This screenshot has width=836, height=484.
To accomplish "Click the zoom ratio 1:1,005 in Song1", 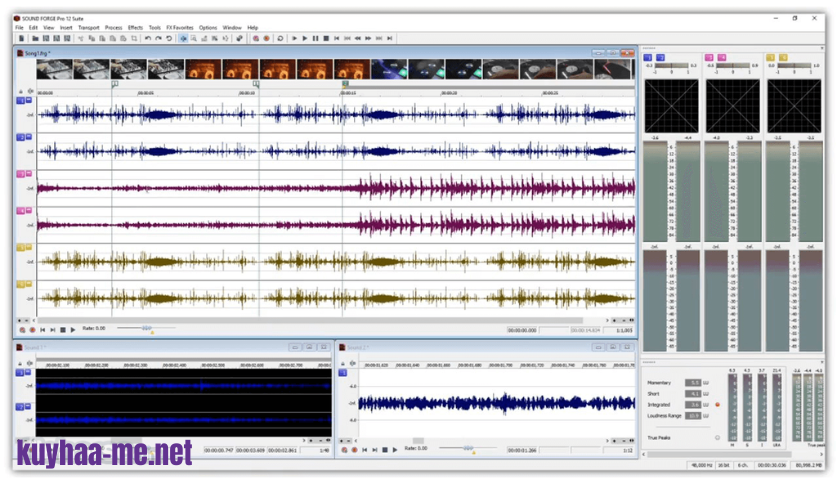I will [x=624, y=330].
